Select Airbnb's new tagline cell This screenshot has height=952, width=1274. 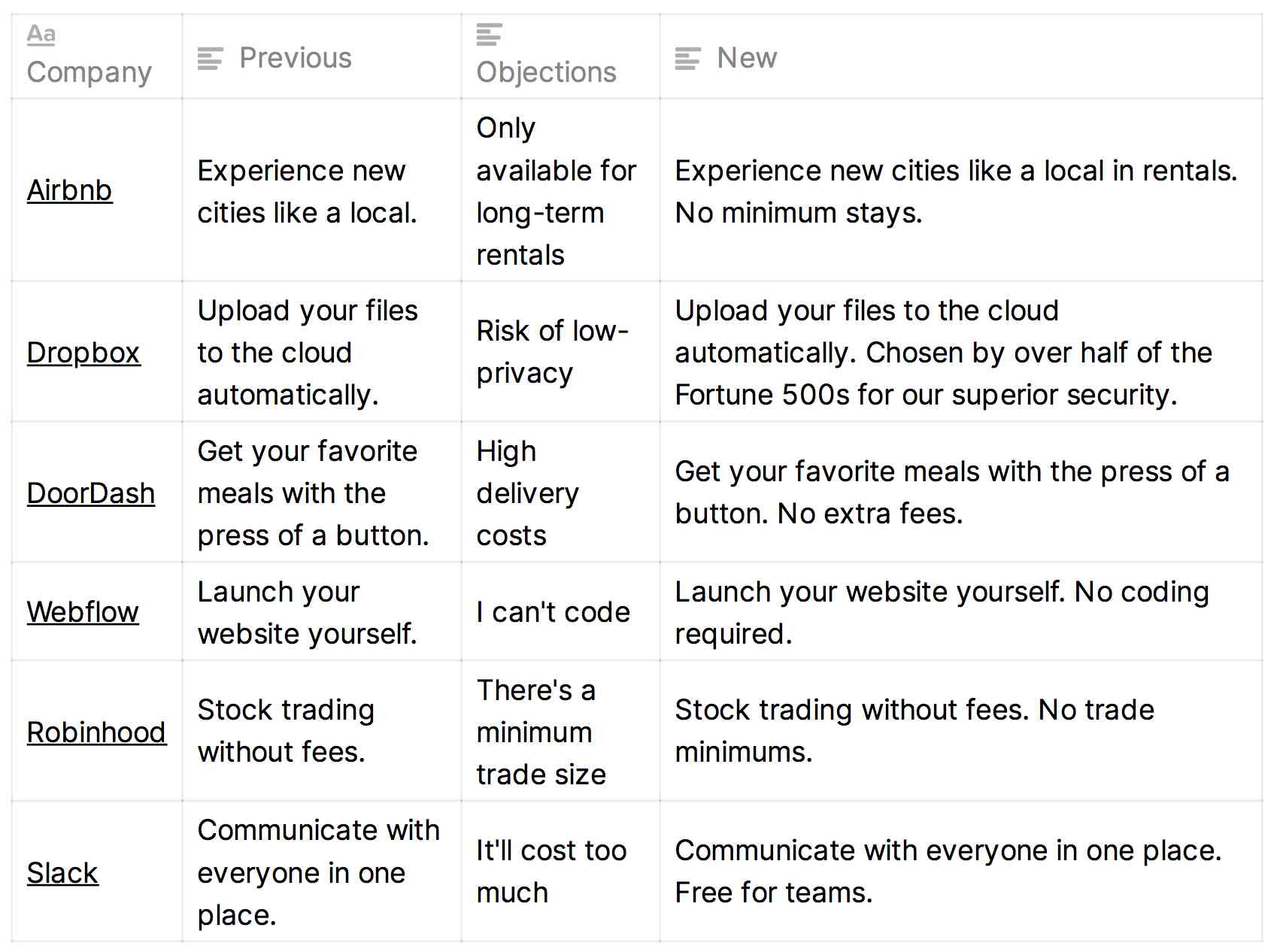coord(963,190)
